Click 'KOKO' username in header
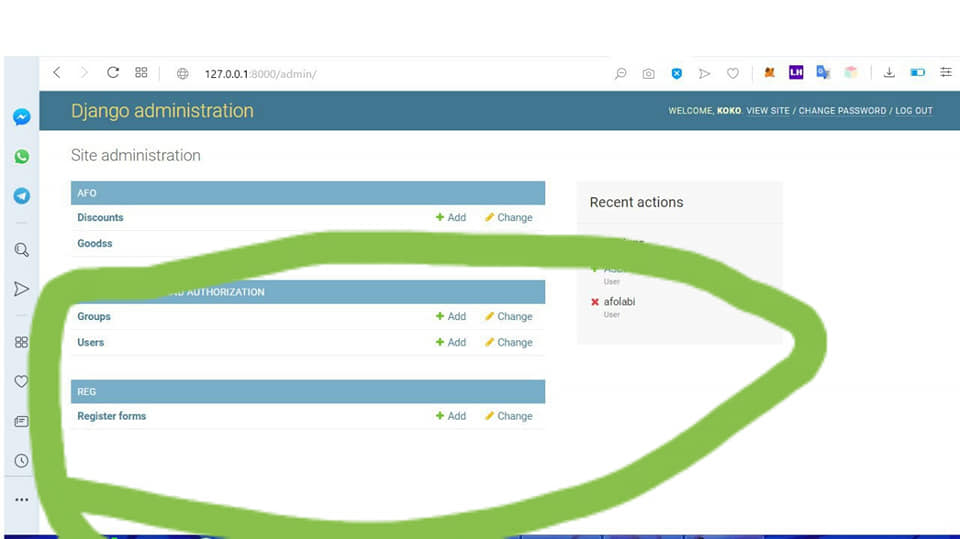The height and width of the screenshot is (539, 960). point(729,111)
